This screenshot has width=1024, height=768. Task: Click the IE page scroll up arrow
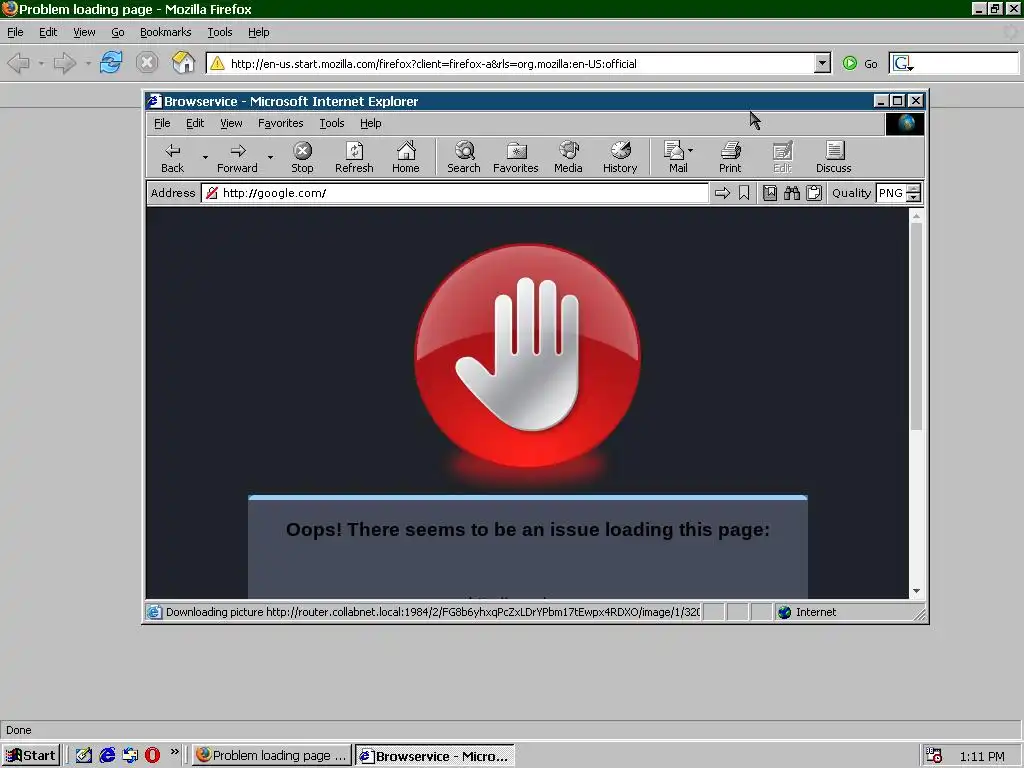(x=916, y=216)
